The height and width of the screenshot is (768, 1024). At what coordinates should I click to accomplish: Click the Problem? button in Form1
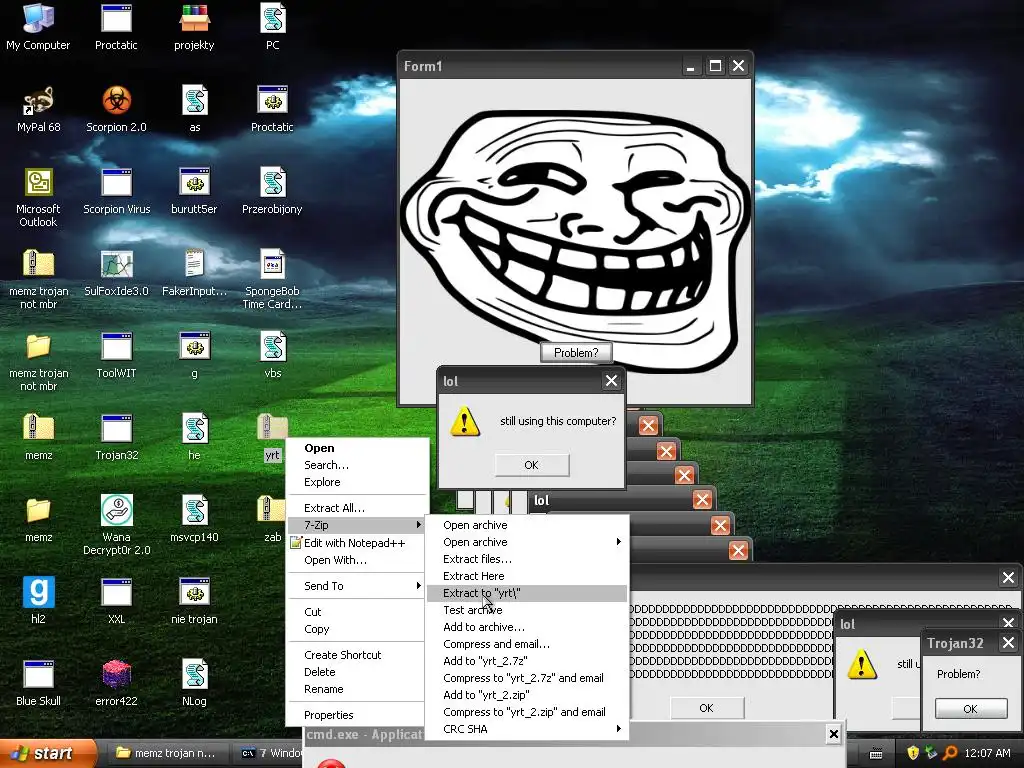(576, 353)
